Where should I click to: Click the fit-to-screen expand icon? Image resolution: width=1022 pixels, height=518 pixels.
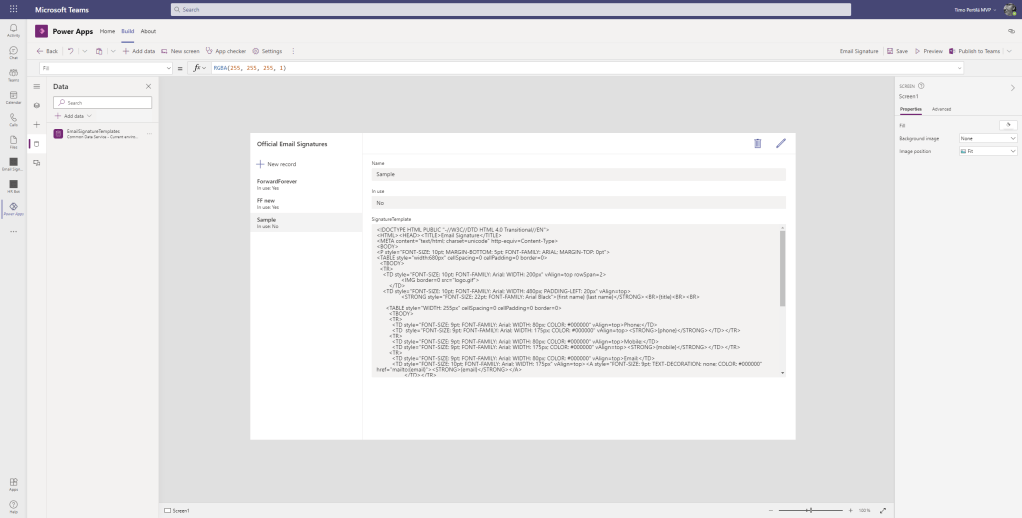click(x=882, y=510)
